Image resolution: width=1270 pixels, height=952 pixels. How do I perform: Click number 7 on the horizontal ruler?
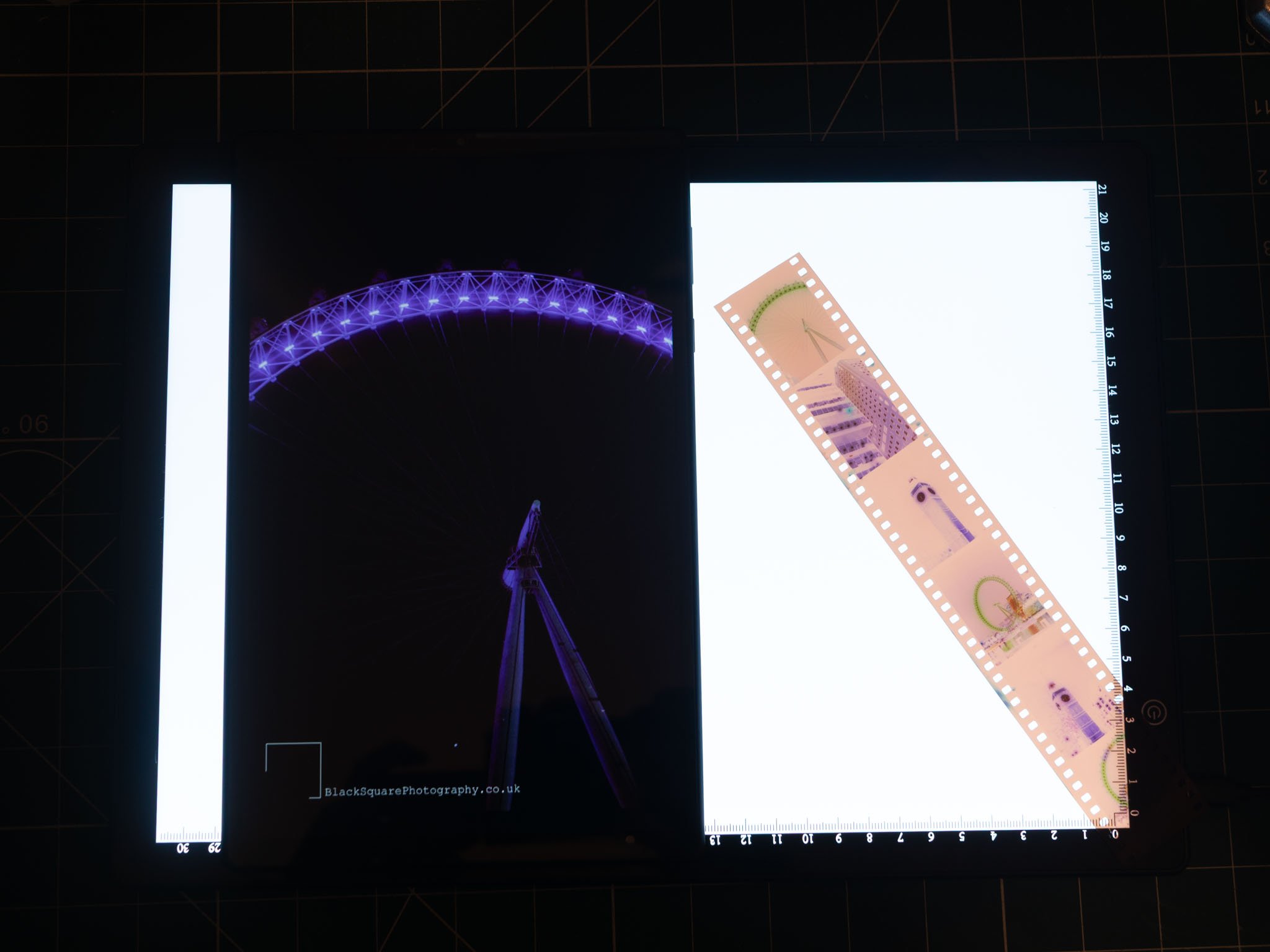(900, 838)
